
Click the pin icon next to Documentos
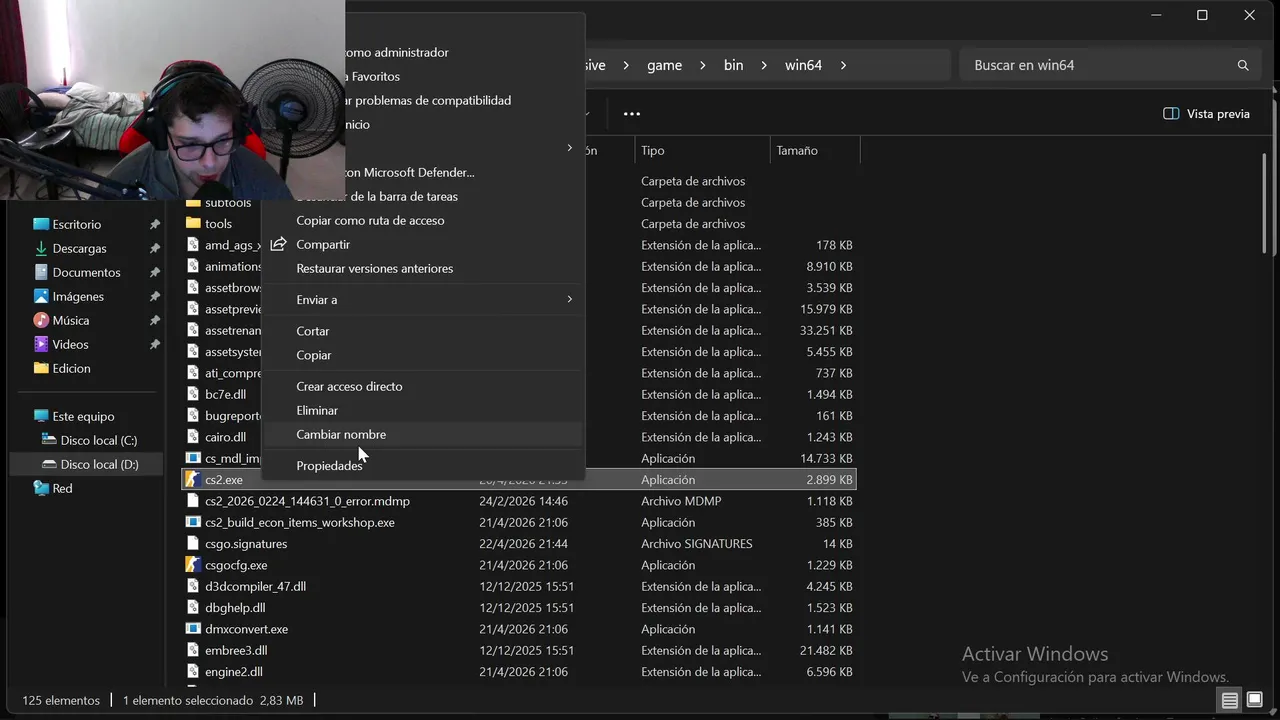tap(154, 273)
